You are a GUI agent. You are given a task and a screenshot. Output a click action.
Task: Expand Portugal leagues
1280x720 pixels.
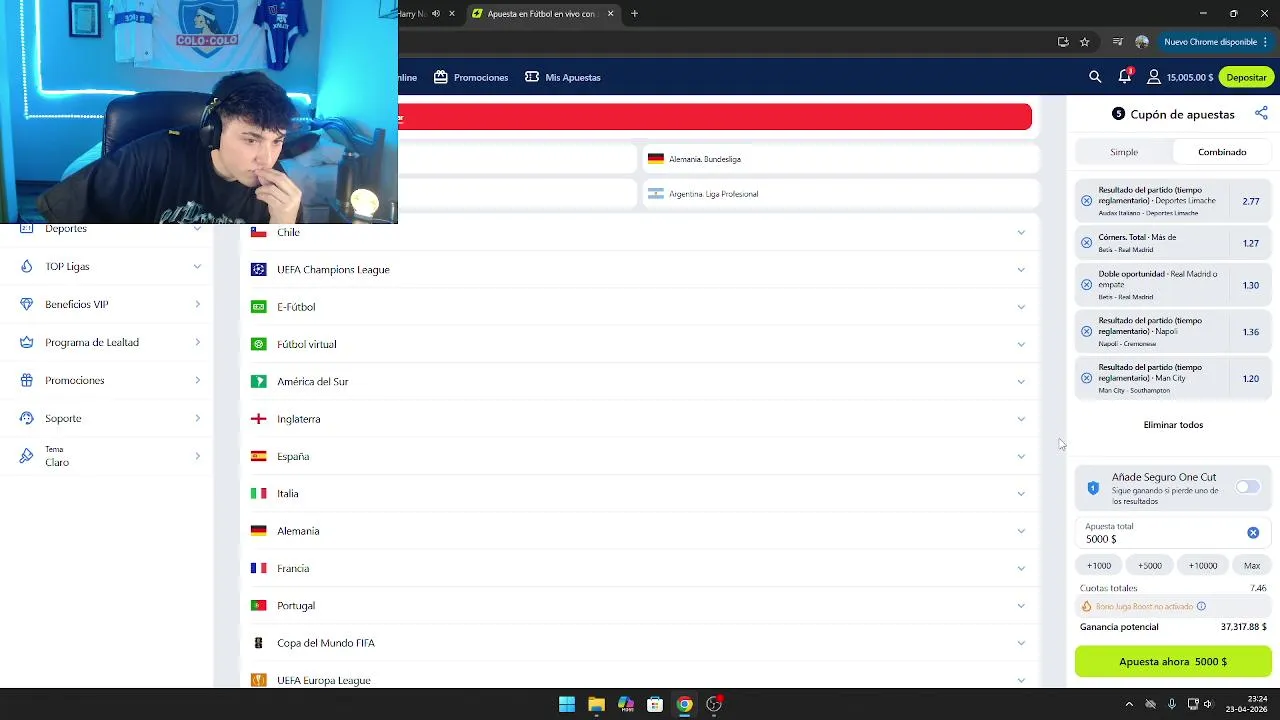point(1021,605)
